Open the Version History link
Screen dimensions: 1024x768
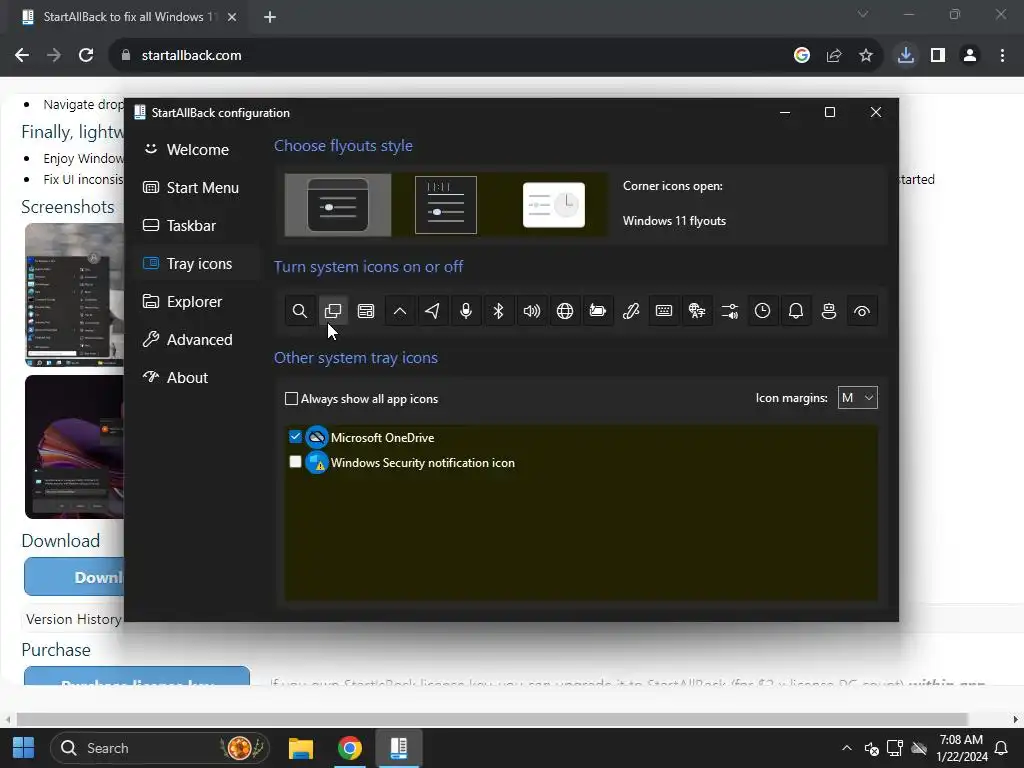point(73,619)
